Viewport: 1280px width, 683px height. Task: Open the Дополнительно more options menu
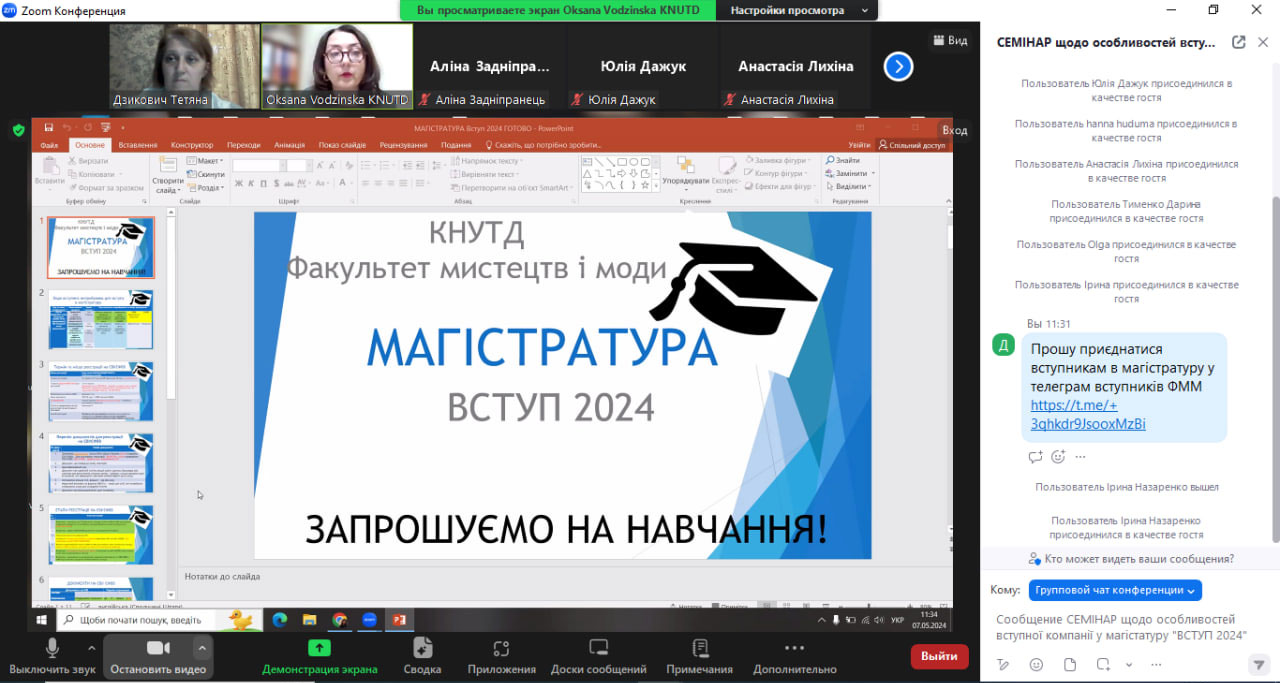[x=794, y=655]
